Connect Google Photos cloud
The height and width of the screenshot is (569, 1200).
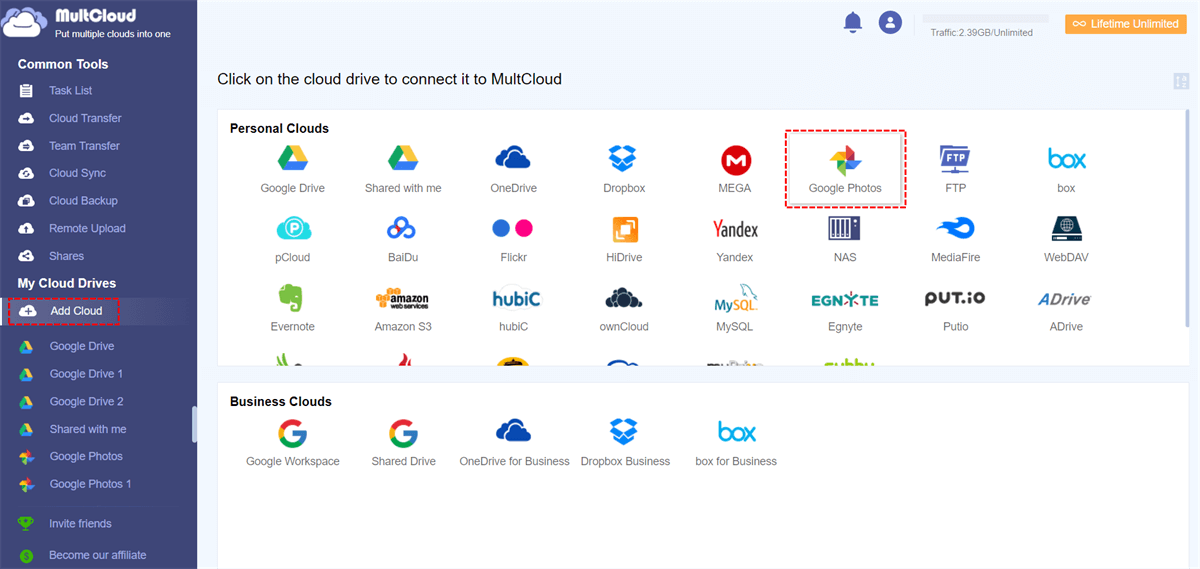click(x=845, y=168)
